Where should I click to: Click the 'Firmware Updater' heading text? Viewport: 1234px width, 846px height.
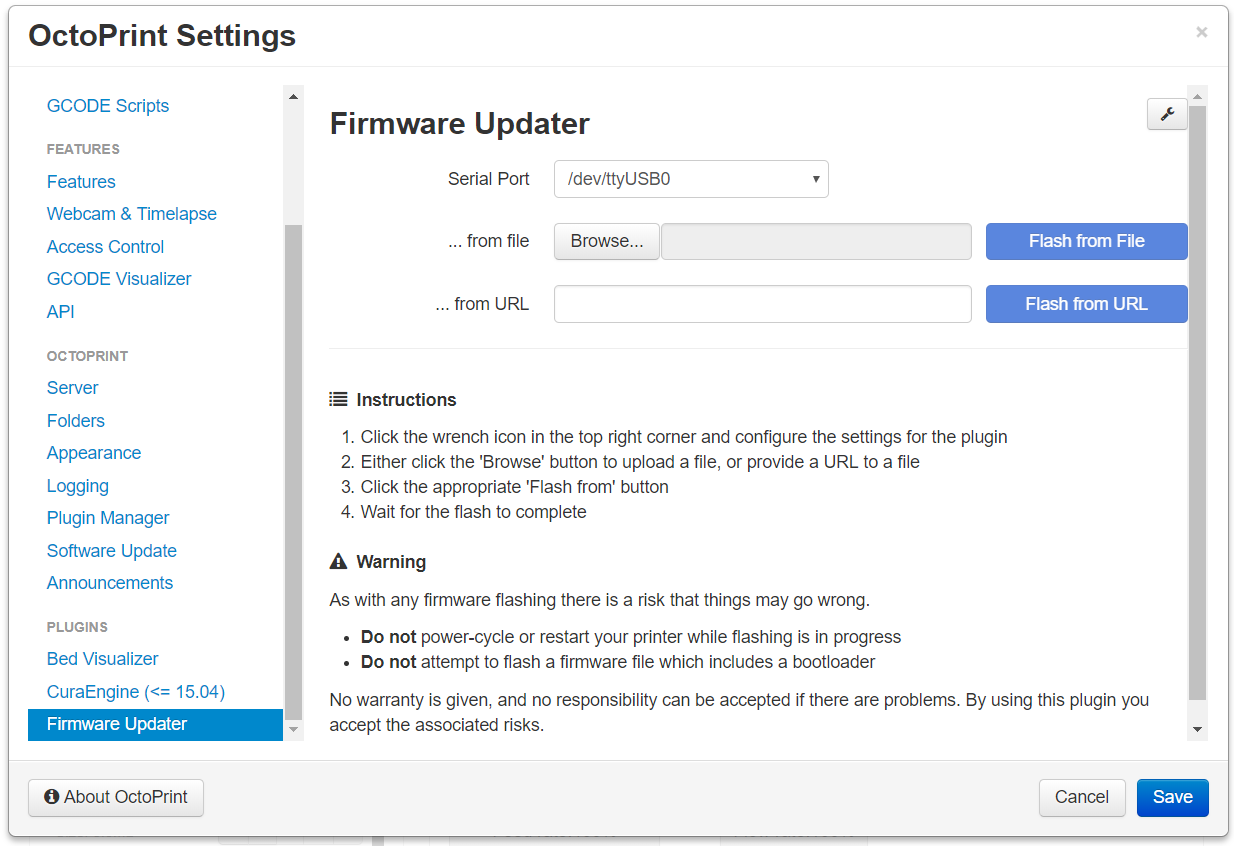[x=460, y=124]
